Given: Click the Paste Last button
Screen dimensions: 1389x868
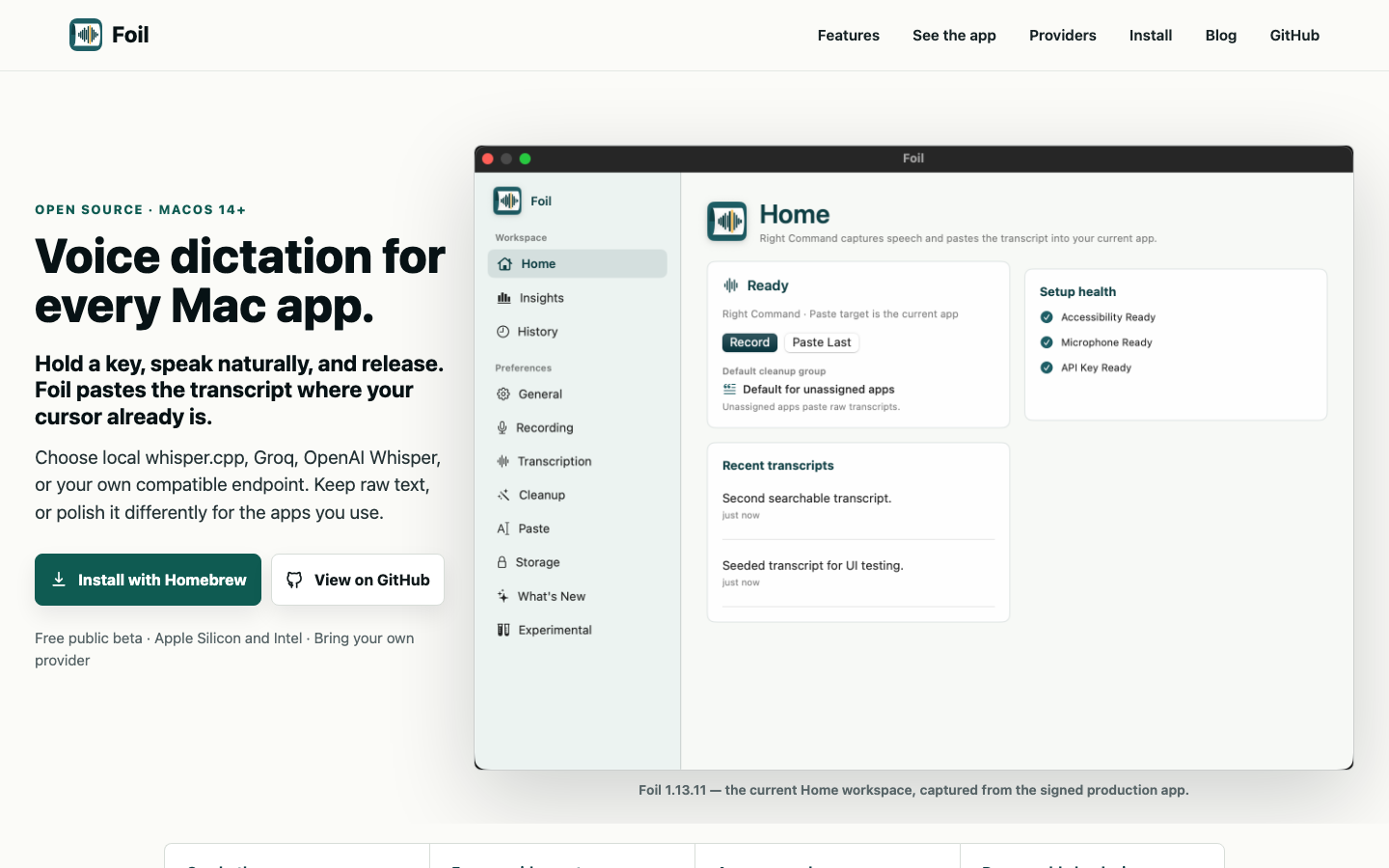Looking at the screenshot, I should (x=822, y=342).
